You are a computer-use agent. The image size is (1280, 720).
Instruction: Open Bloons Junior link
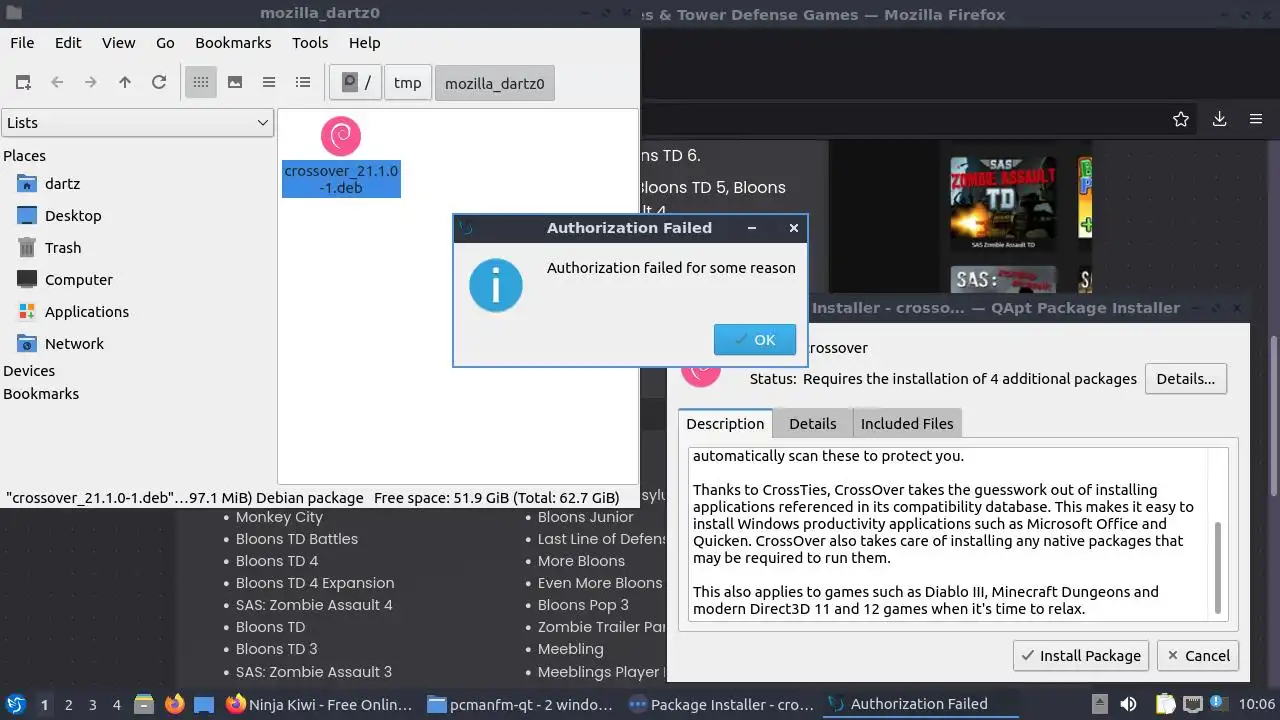pos(586,517)
